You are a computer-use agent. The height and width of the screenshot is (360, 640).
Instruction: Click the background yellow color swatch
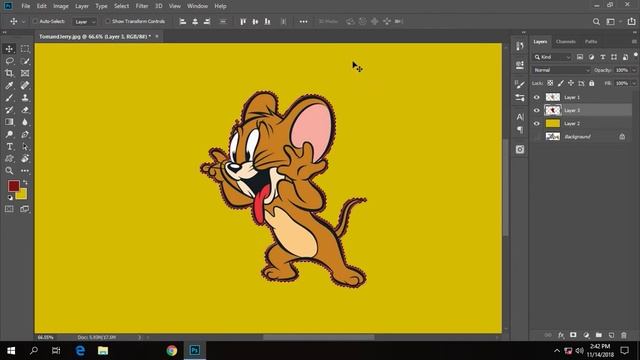point(23,195)
